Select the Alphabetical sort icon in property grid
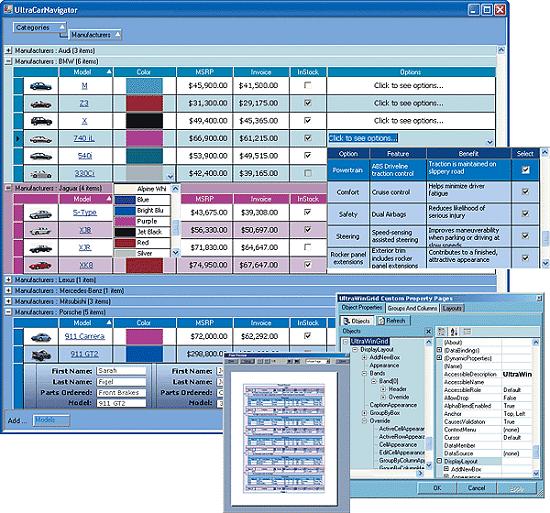Screen dimensions: 550x513 pos(454,331)
